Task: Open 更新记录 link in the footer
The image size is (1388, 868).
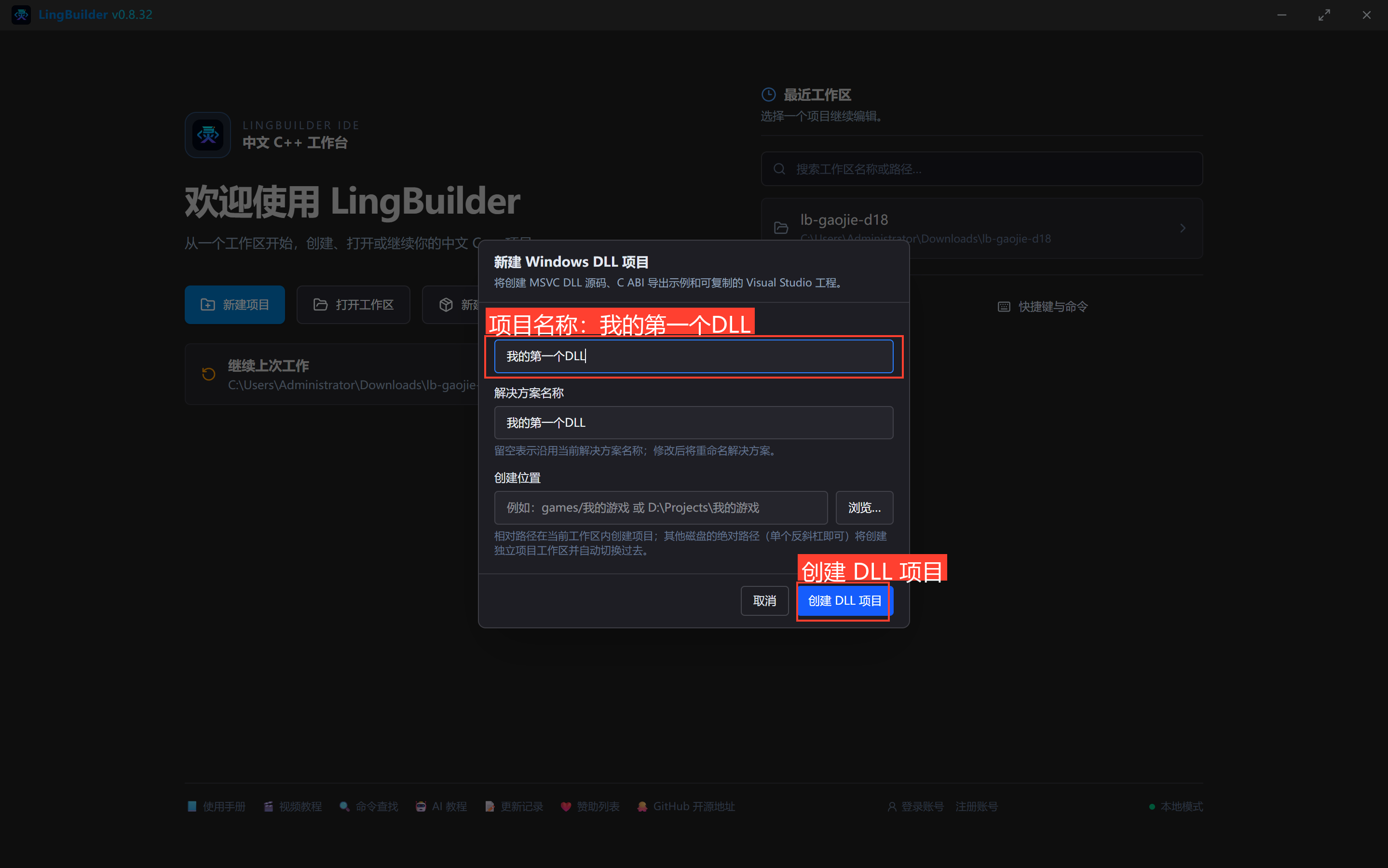Action: click(514, 807)
